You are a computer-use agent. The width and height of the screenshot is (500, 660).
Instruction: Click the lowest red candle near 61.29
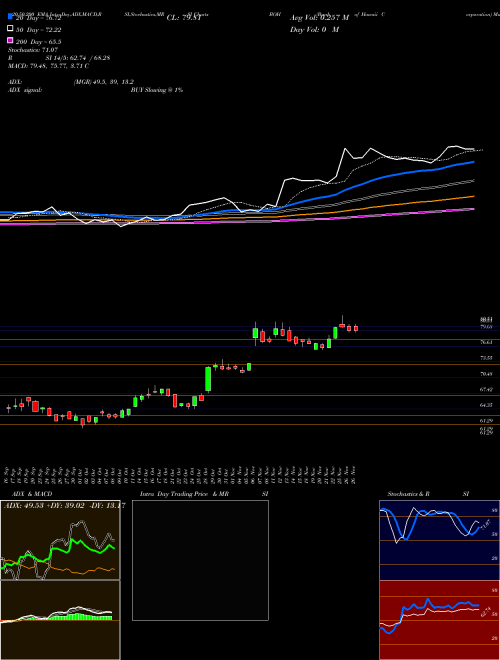83,422
